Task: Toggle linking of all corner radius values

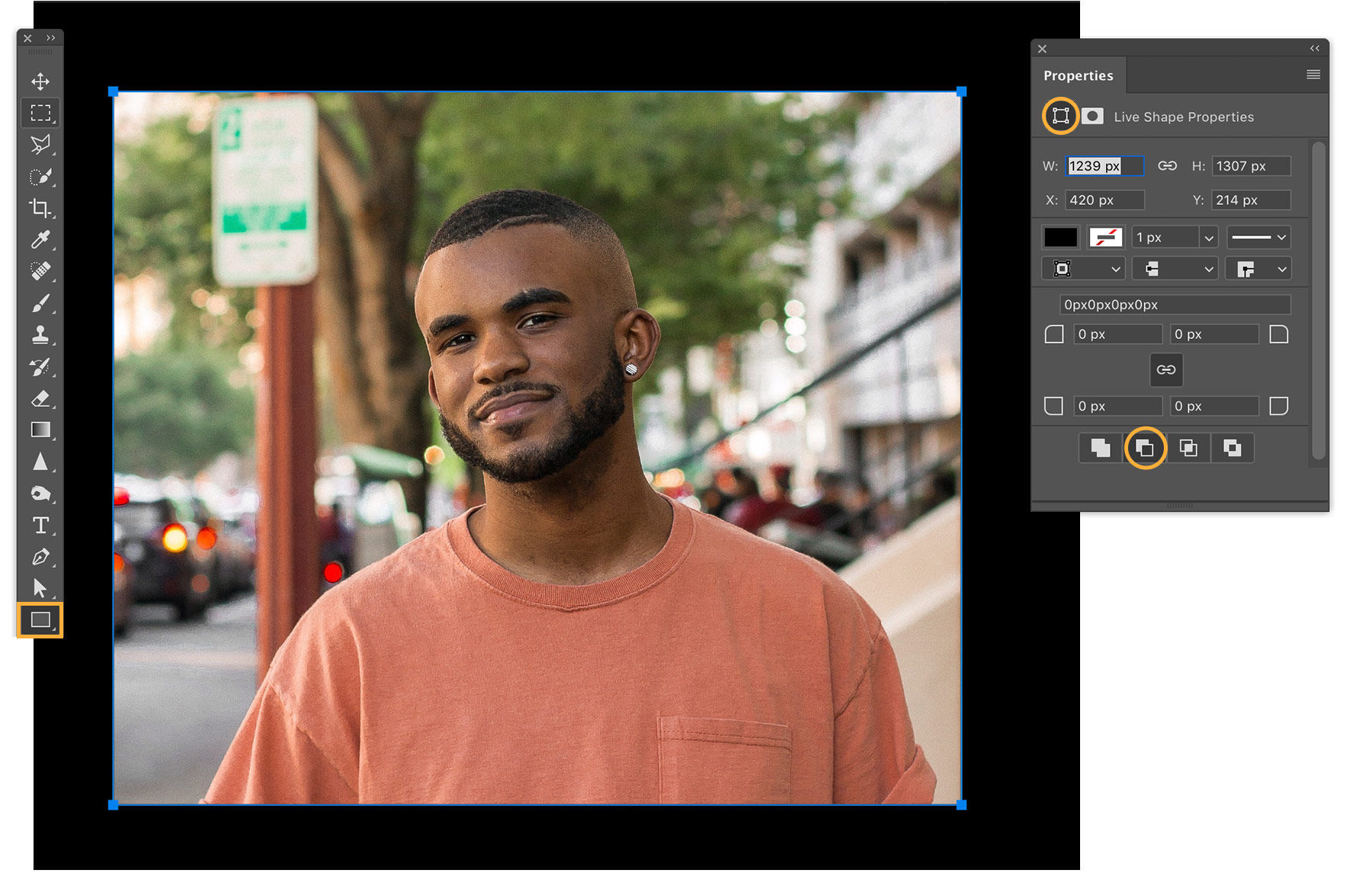Action: tap(1166, 370)
